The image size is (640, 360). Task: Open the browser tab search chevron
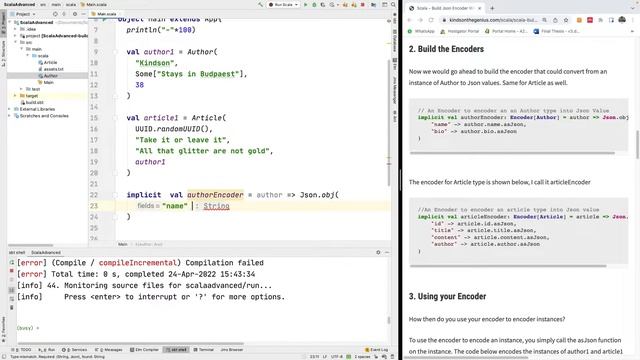tap(632, 8)
